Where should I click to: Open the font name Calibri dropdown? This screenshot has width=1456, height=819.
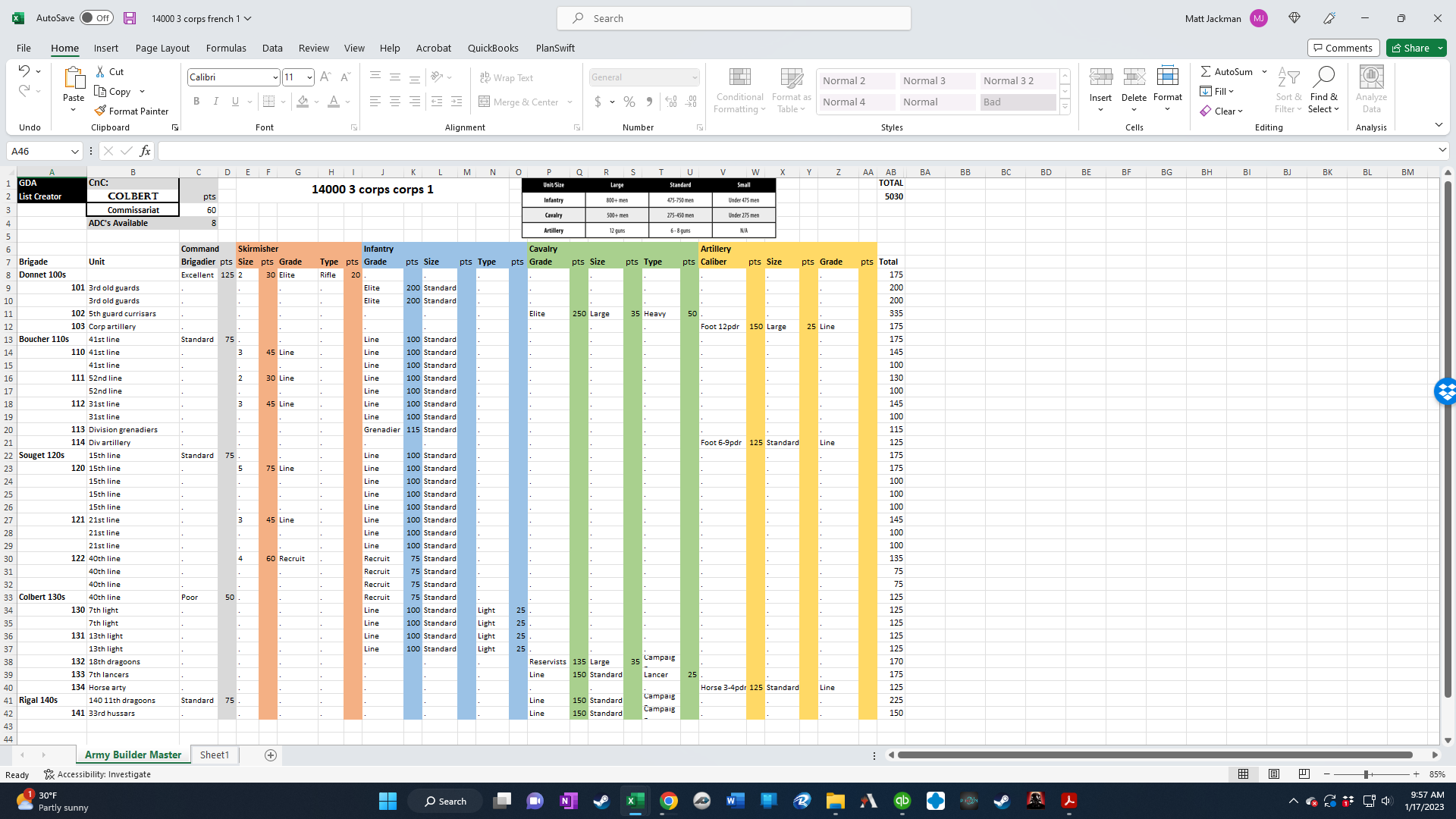pyautogui.click(x=275, y=77)
